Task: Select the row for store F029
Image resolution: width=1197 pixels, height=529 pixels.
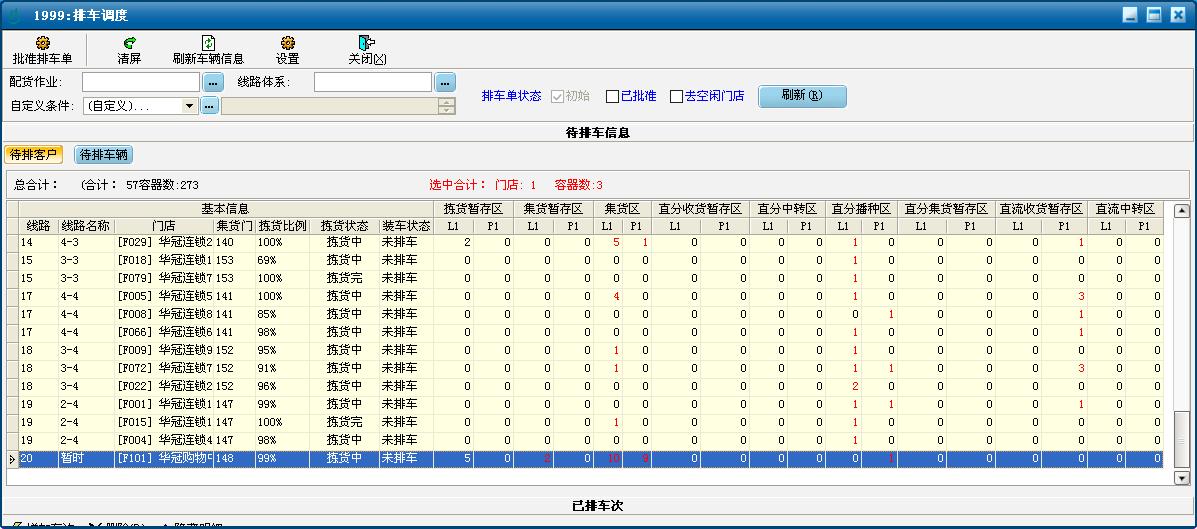Action: 165,242
